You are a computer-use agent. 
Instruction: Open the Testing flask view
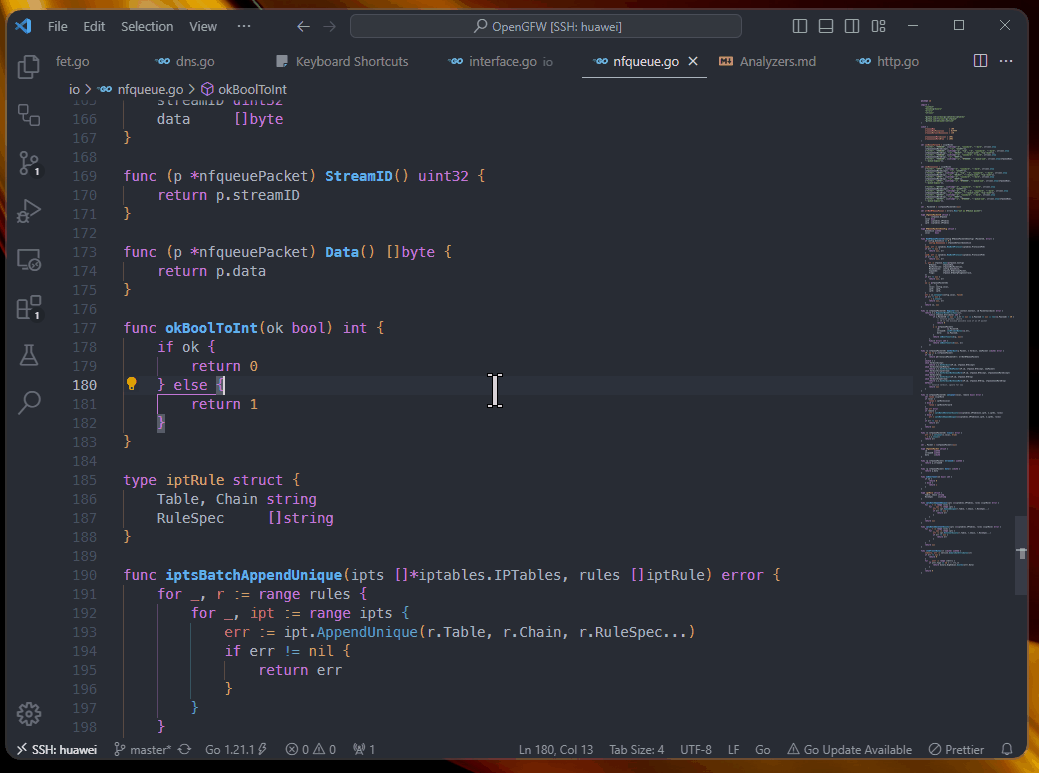29,355
